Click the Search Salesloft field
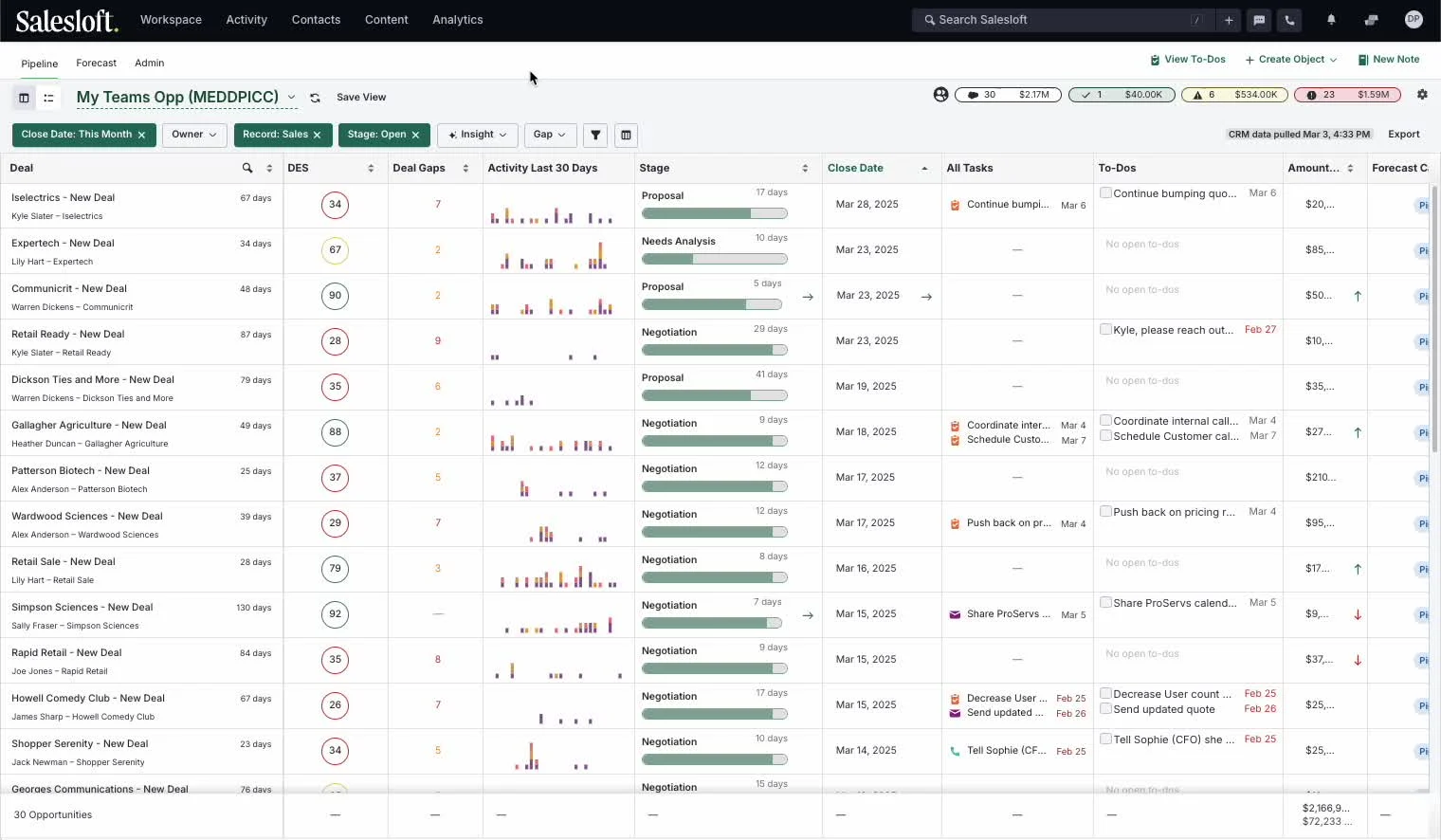This screenshot has height=840, width=1441. [x=1062, y=20]
